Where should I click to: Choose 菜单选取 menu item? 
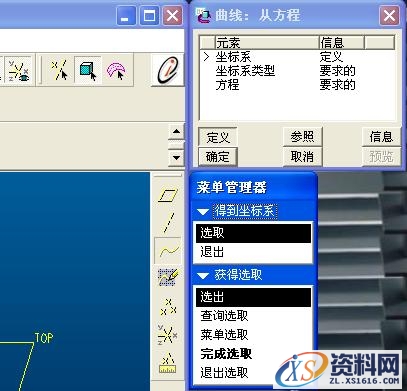[253, 335]
